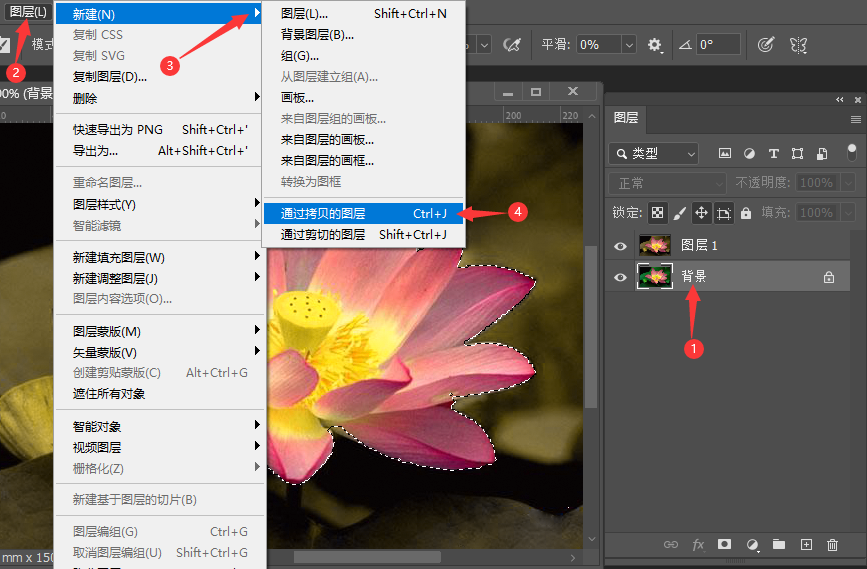Click the 平滑 0% value field
This screenshot has width=867, height=569.
[599, 45]
